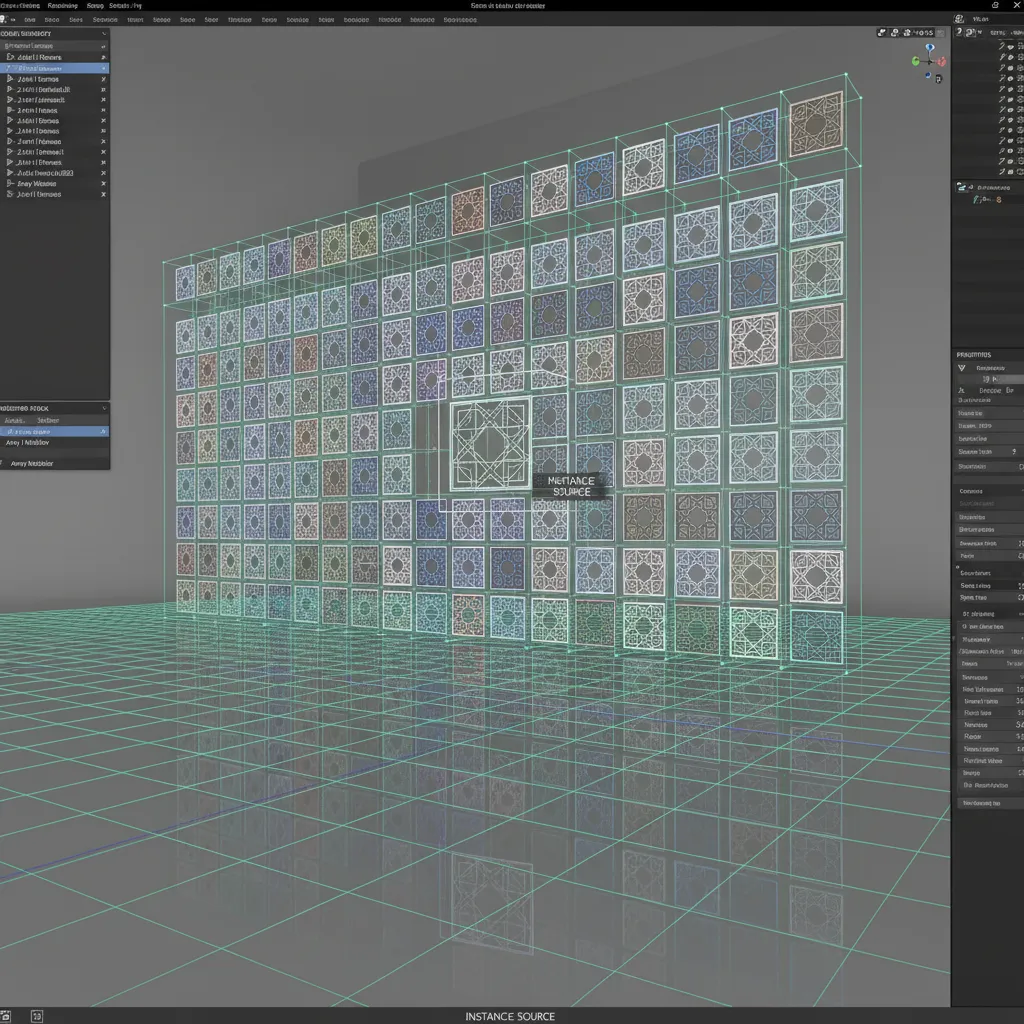This screenshot has width=1024, height=1024.
Task: Select the highlighted instance tile in the 3D viewport
Action: coord(487,443)
